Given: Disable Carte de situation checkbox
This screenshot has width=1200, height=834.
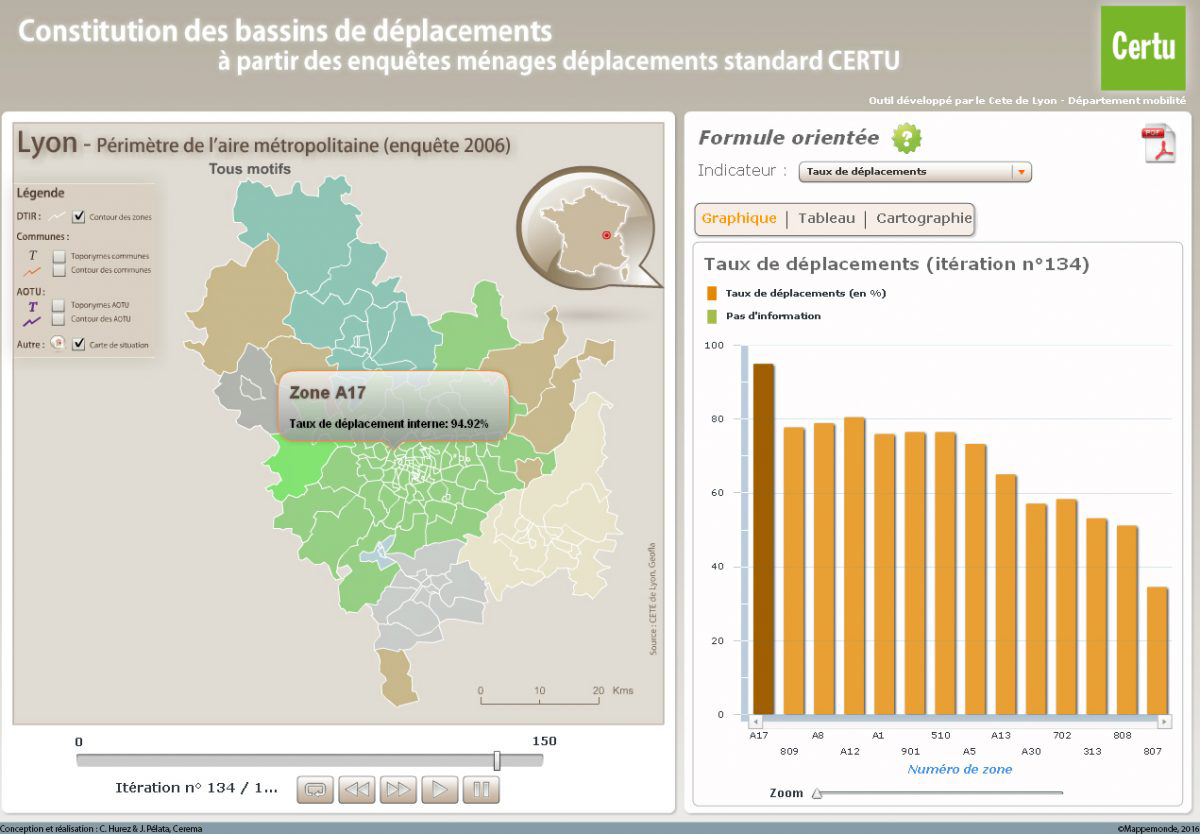Looking at the screenshot, I should (x=79, y=344).
